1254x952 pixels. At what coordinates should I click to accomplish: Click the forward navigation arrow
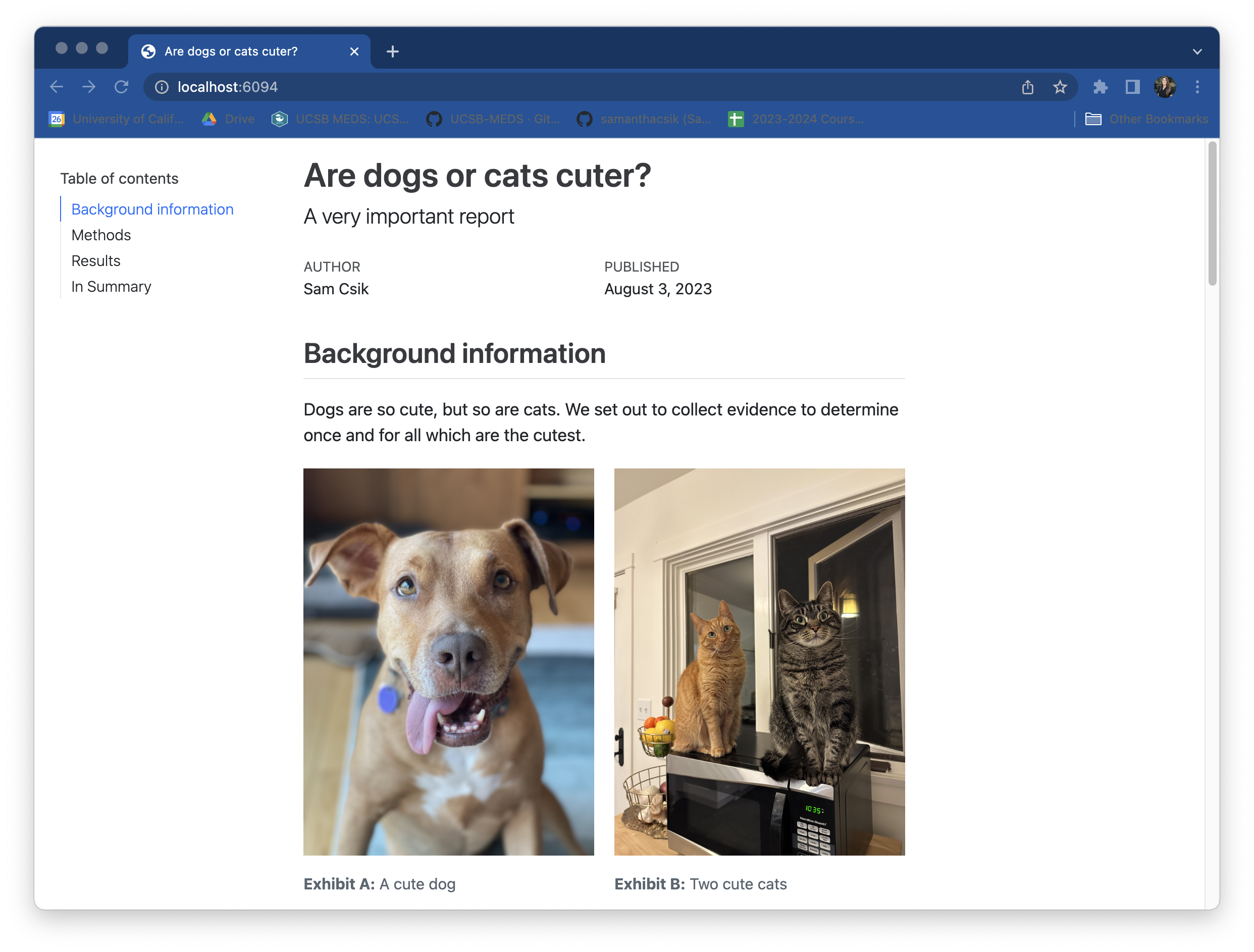(x=89, y=87)
